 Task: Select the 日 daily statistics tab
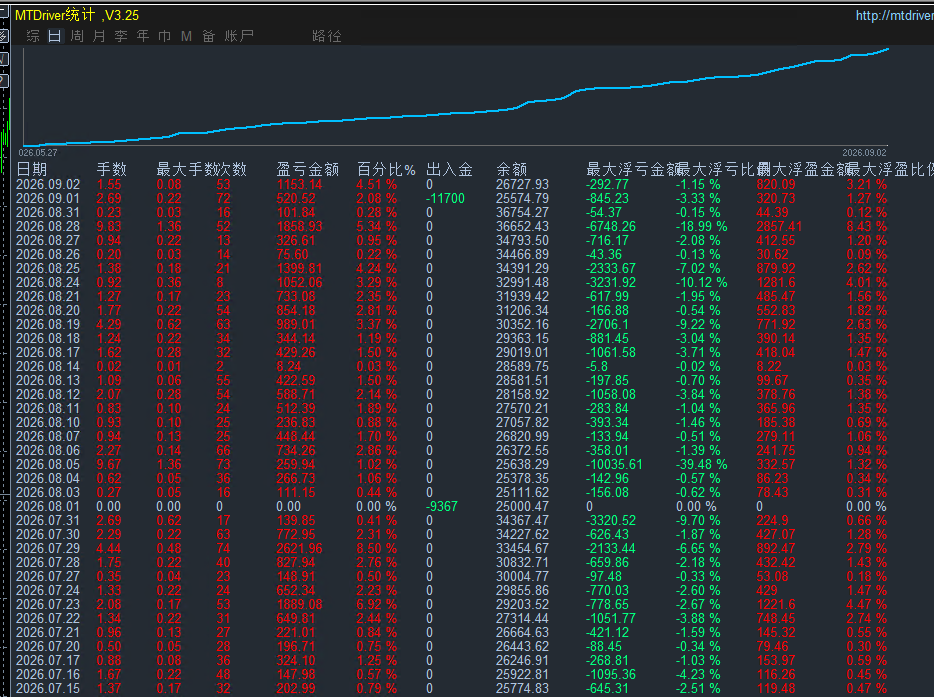[55, 36]
